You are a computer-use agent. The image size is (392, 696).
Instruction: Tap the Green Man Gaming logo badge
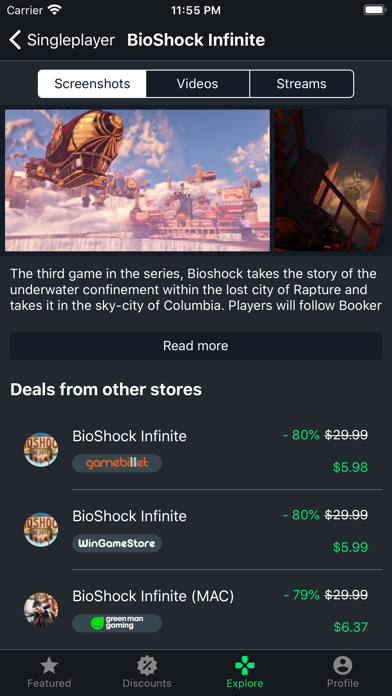117,623
